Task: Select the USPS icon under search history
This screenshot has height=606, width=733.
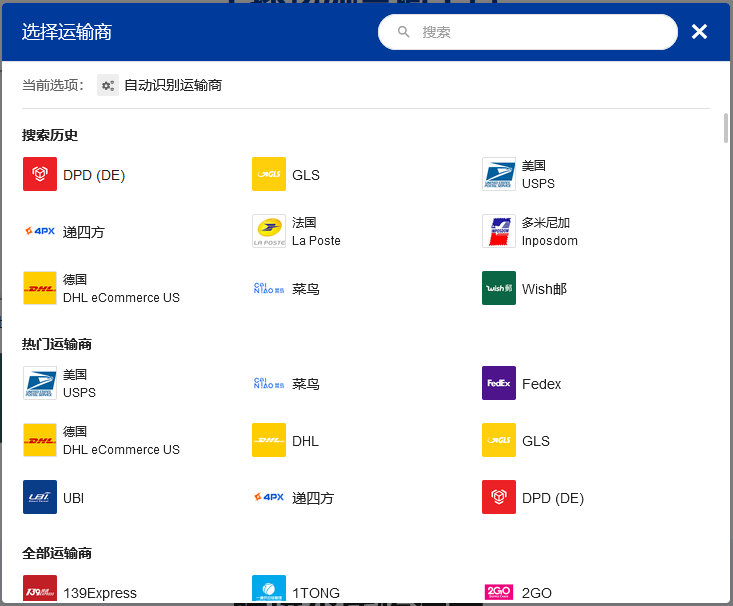Action: pyautogui.click(x=499, y=174)
